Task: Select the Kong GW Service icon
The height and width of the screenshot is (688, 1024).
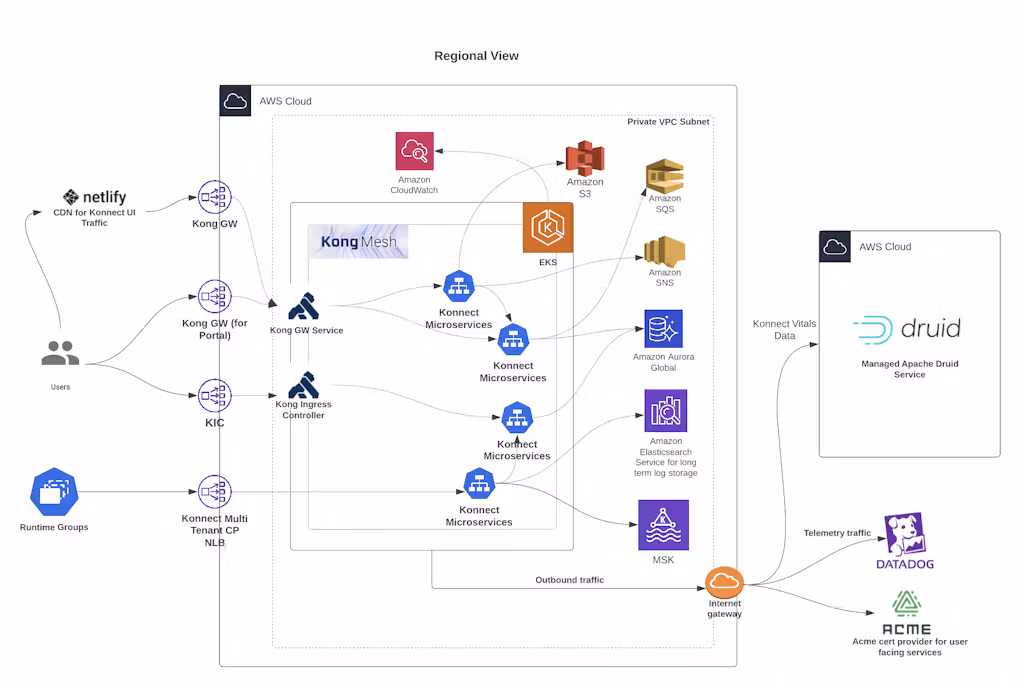Action: coord(304,306)
